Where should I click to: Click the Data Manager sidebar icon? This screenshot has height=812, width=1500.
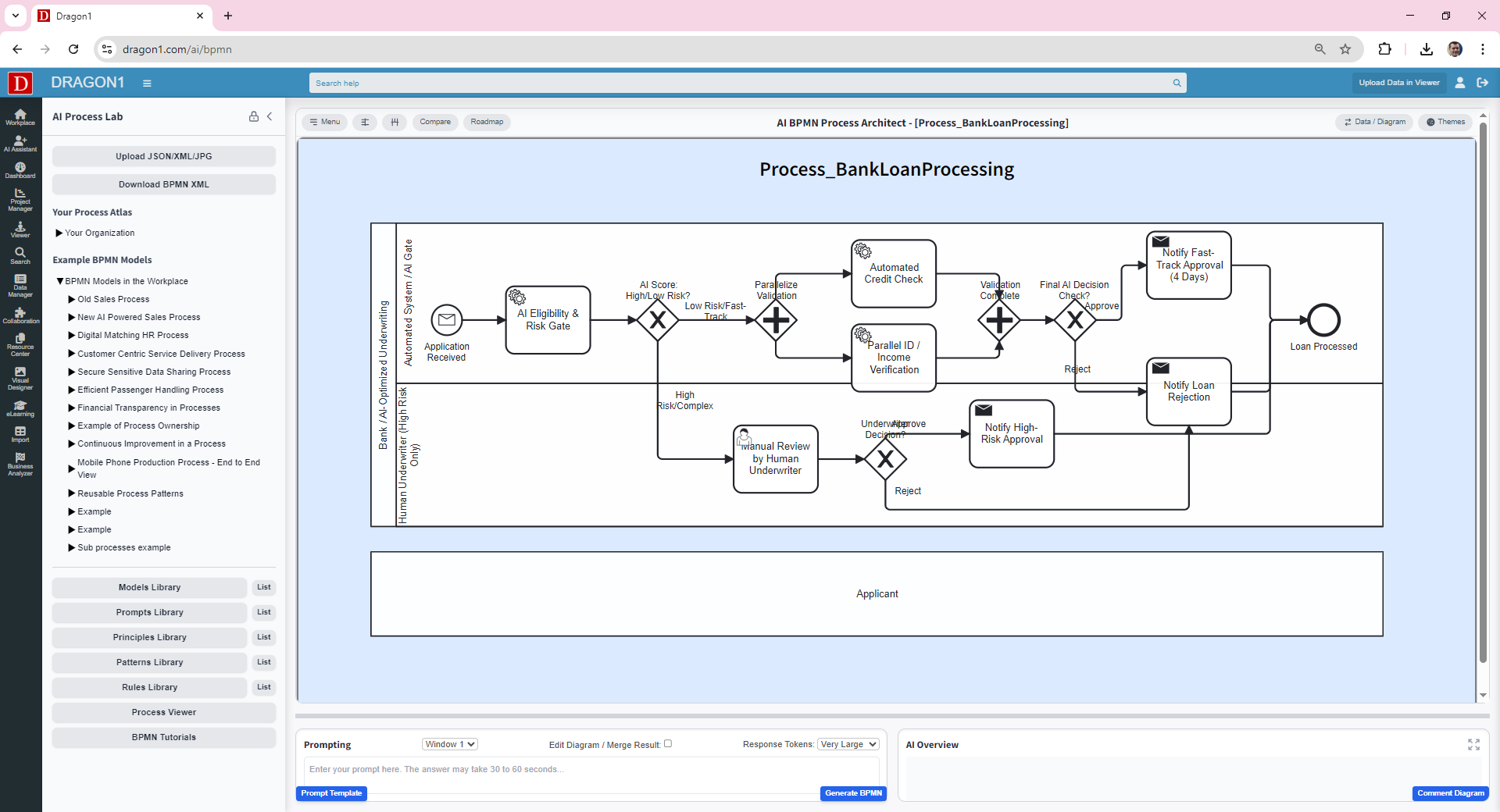click(x=20, y=285)
